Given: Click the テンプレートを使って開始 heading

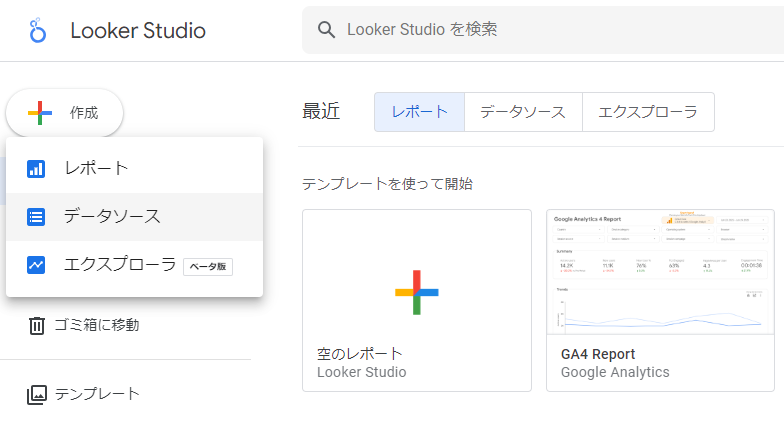Looking at the screenshot, I should coord(388,184).
